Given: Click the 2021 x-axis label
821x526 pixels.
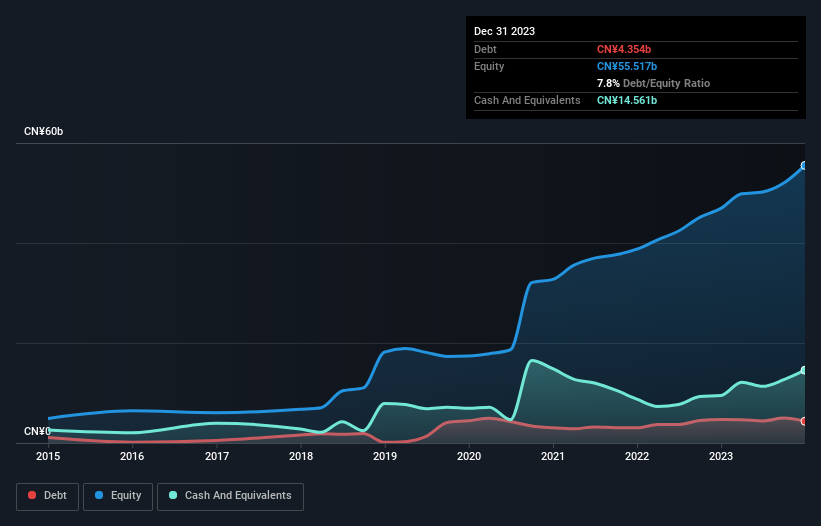Looking at the screenshot, I should tap(553, 456).
